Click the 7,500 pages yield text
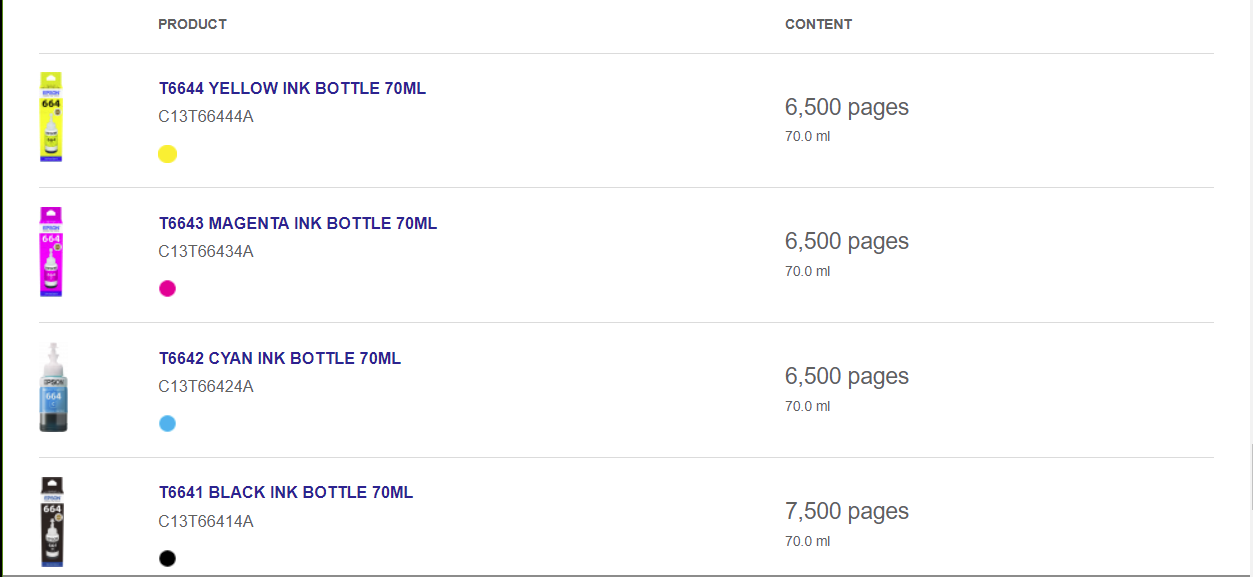 tap(847, 511)
